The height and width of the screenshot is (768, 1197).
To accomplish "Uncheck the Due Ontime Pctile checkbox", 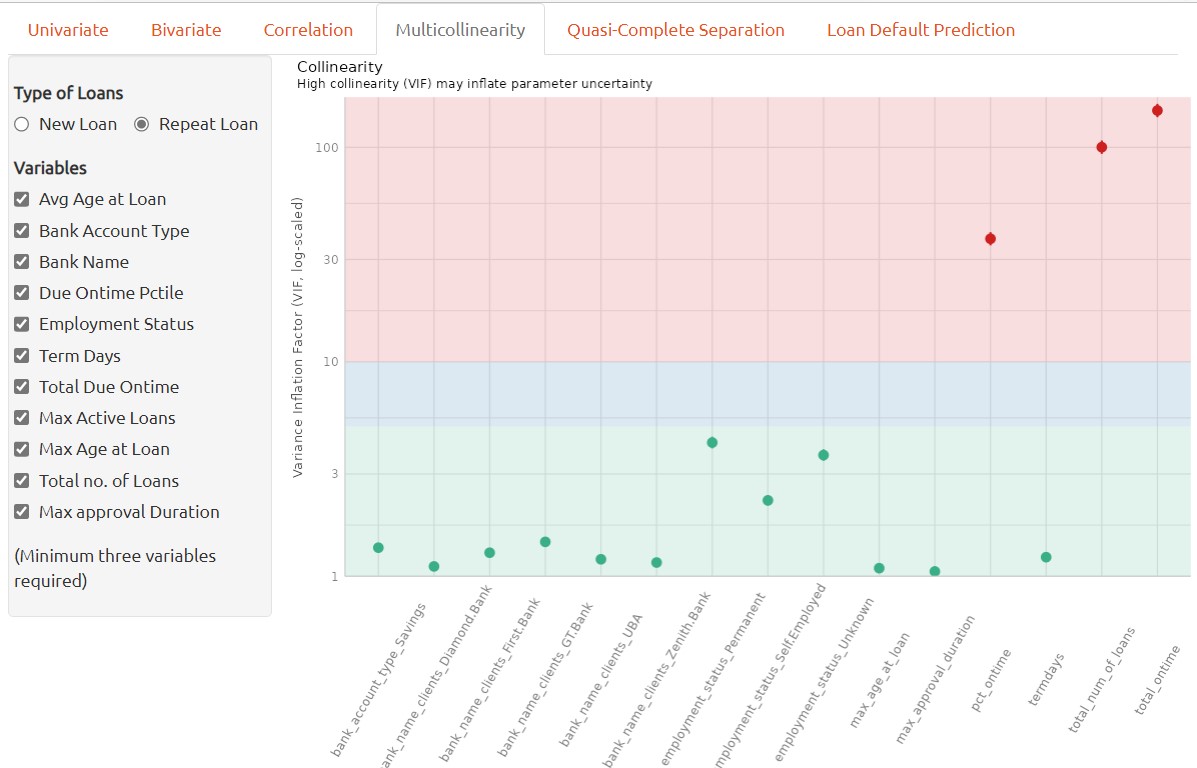I will tap(22, 293).
